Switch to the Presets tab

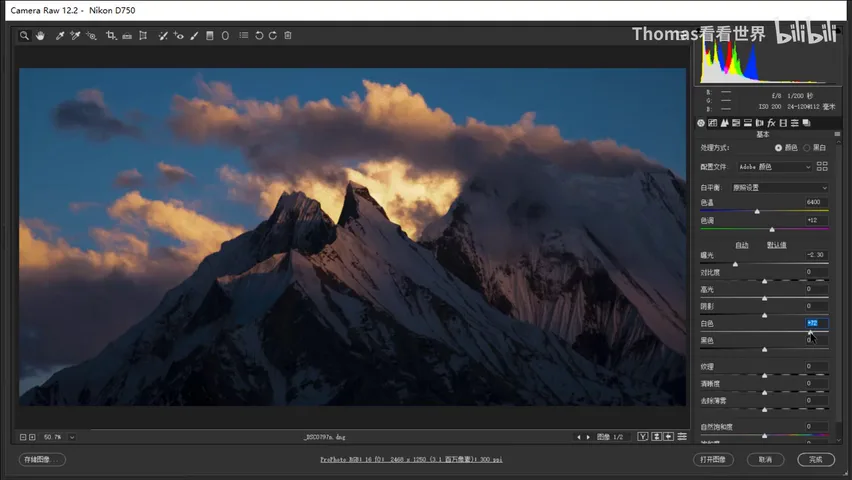pyautogui.click(x=794, y=123)
